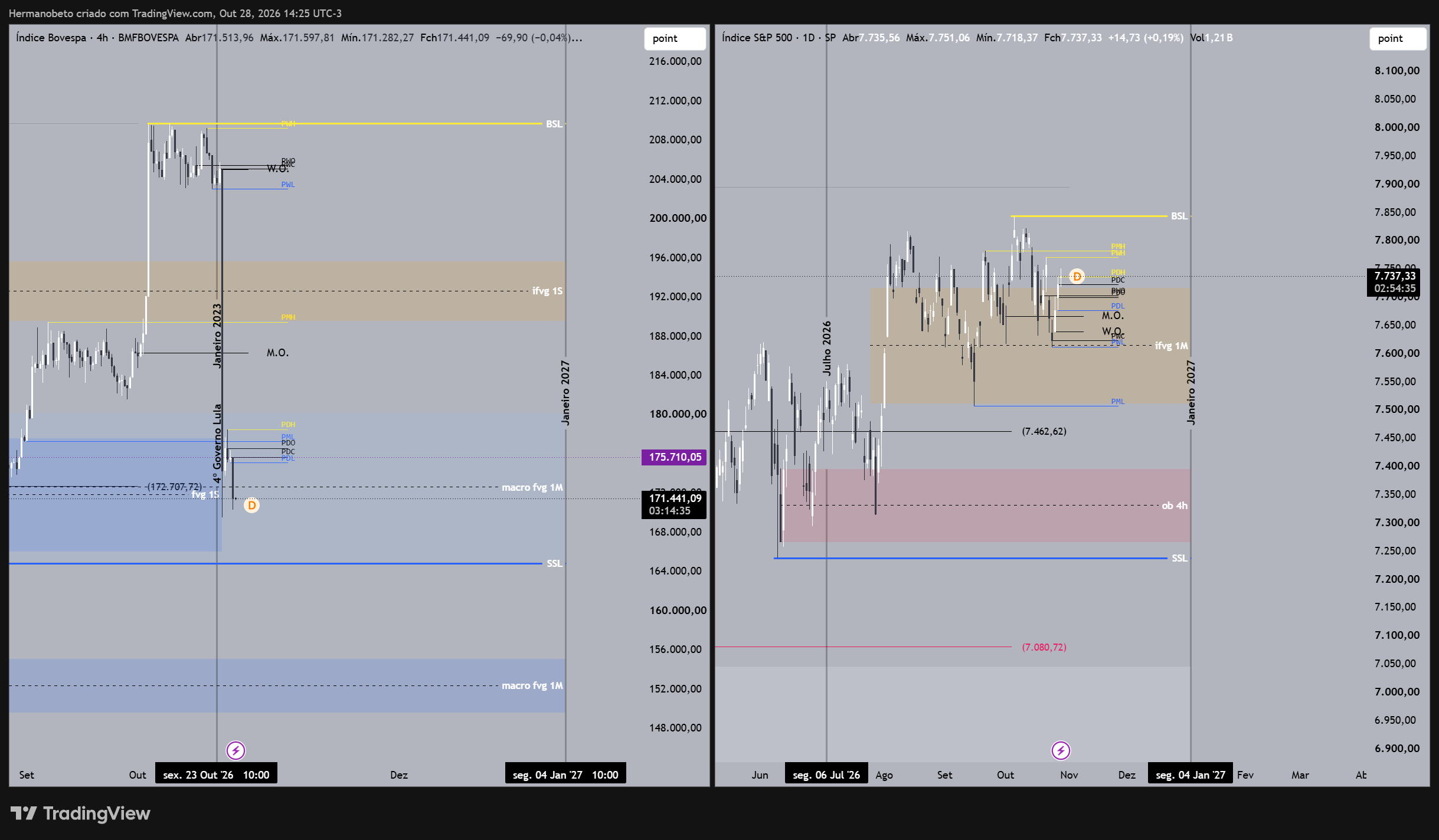Viewport: 1439px width, 840px height.
Task: Click the lower macro fvg 1M label
Action: pos(532,685)
